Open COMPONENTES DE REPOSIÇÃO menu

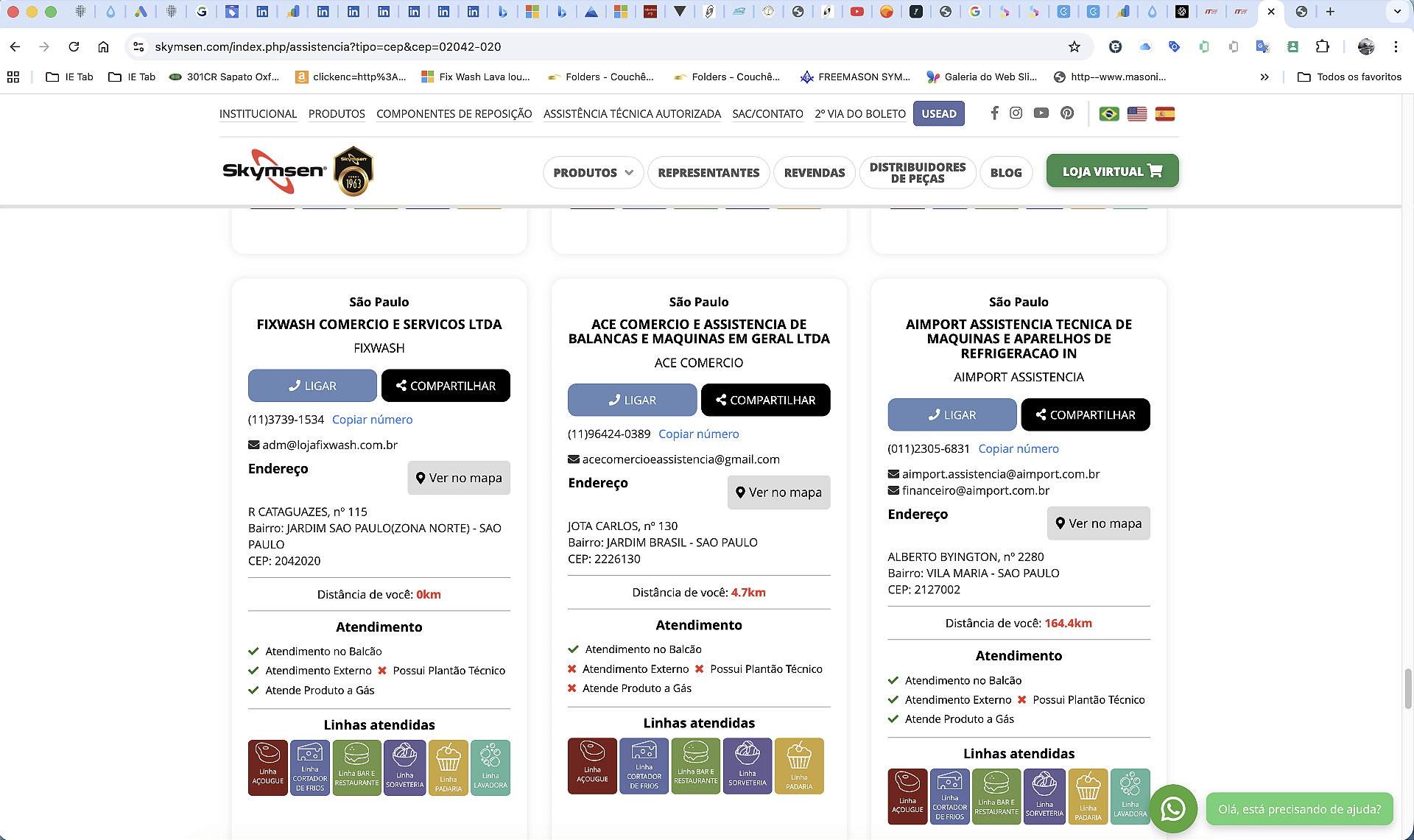454,114
